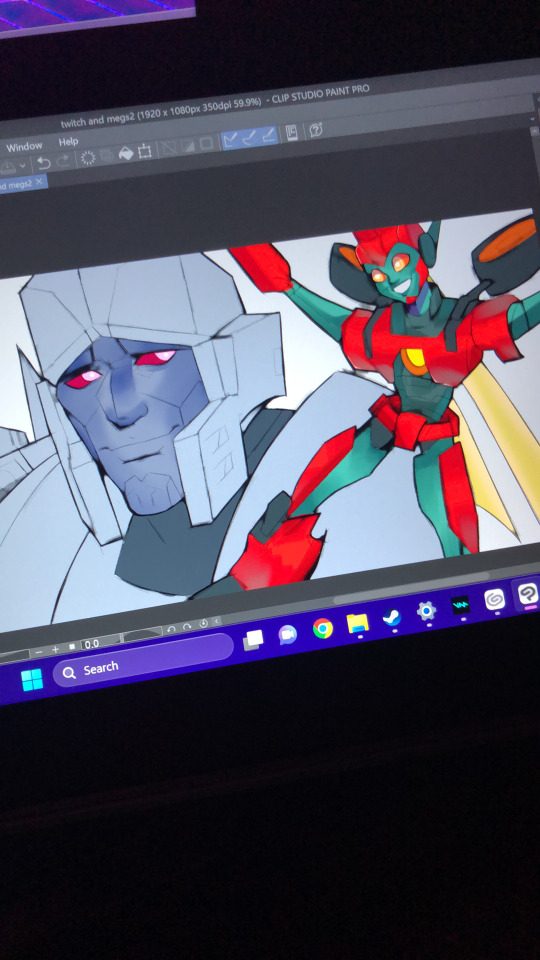Image resolution: width=540 pixels, height=960 pixels.
Task: Open the save icon dropdown arrow
Action: (x=23, y=165)
